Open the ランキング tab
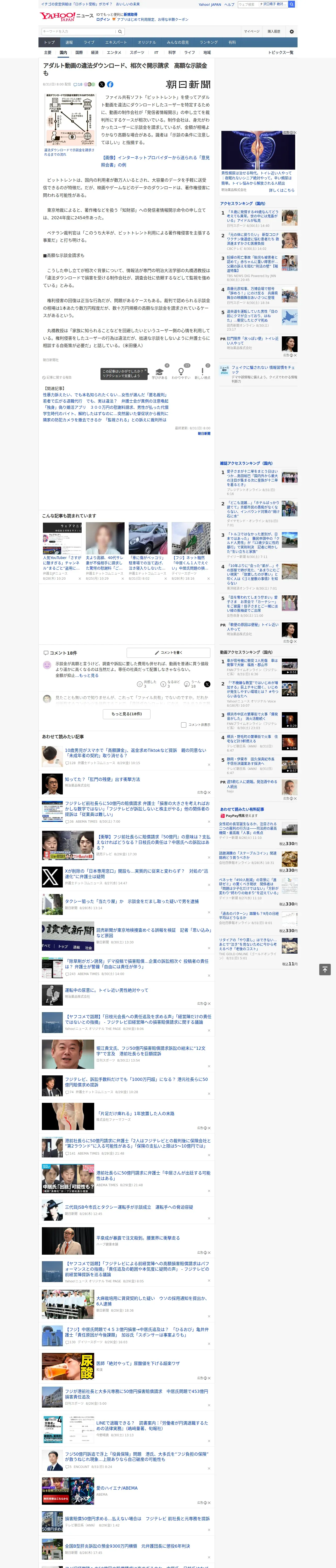The image size is (336, 1568). click(x=209, y=43)
